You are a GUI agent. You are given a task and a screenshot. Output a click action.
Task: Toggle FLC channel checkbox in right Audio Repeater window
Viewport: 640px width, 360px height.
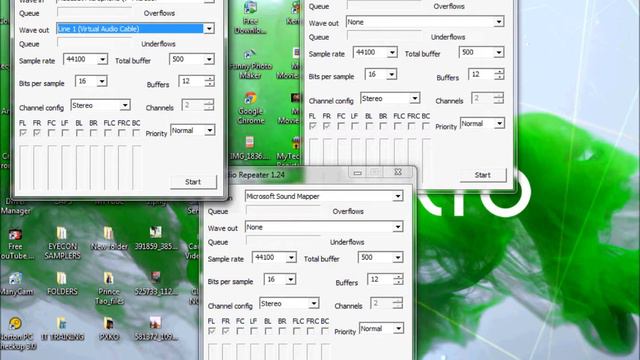[397, 126]
